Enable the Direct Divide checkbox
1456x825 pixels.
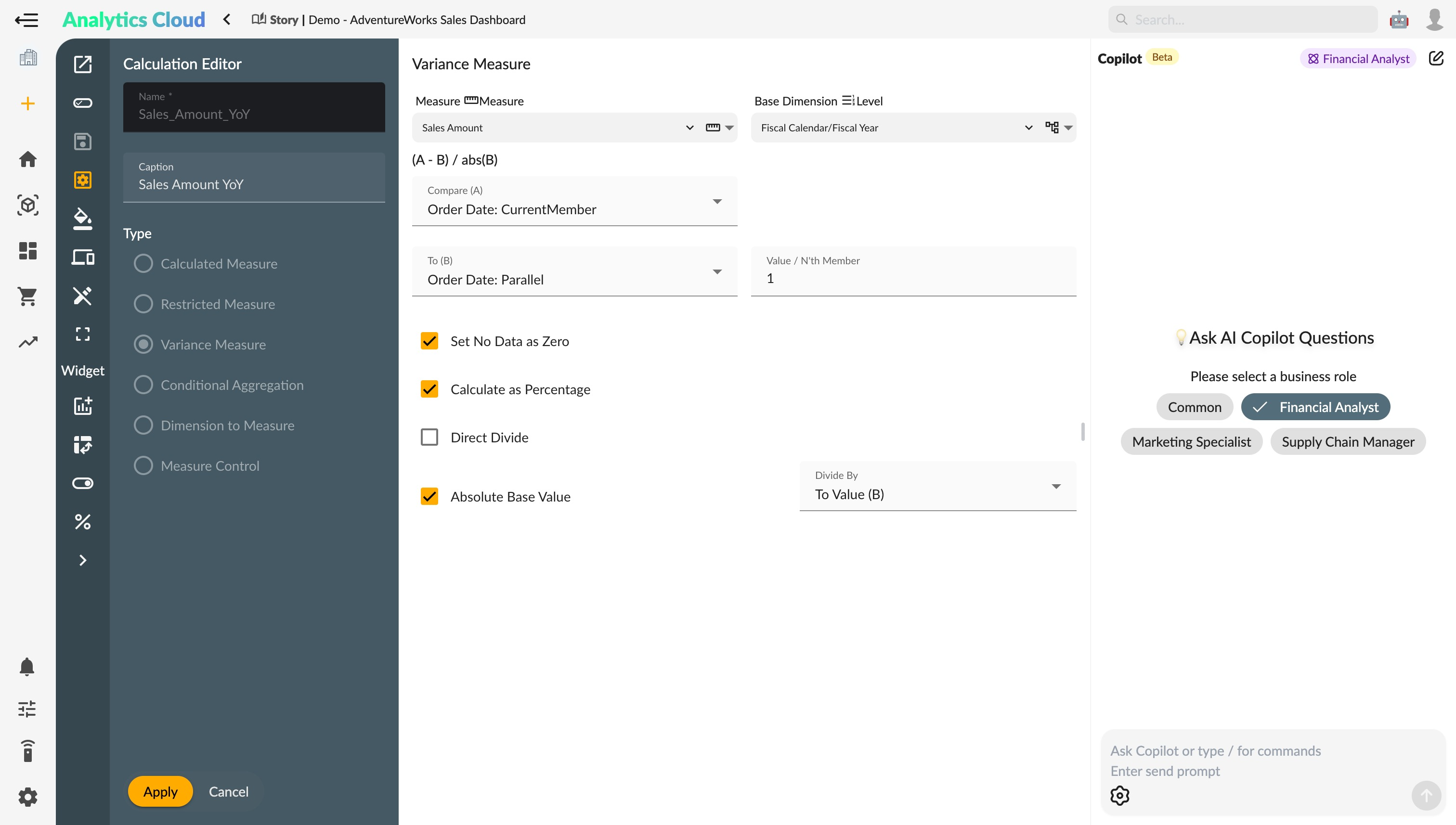429,438
